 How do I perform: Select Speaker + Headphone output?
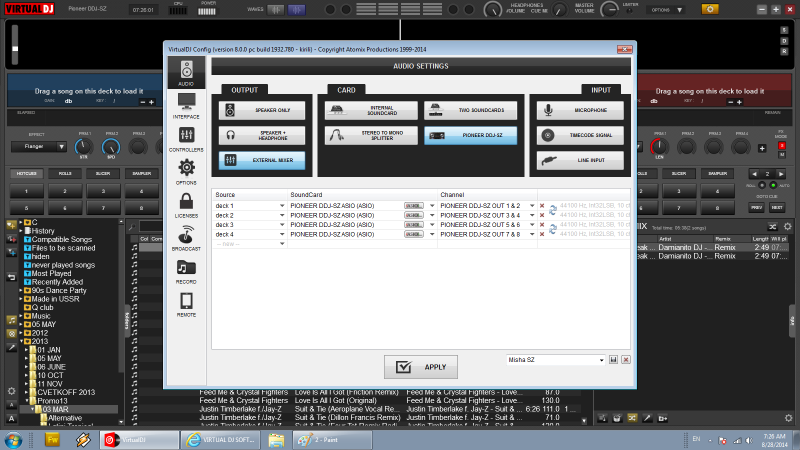click(x=263, y=135)
